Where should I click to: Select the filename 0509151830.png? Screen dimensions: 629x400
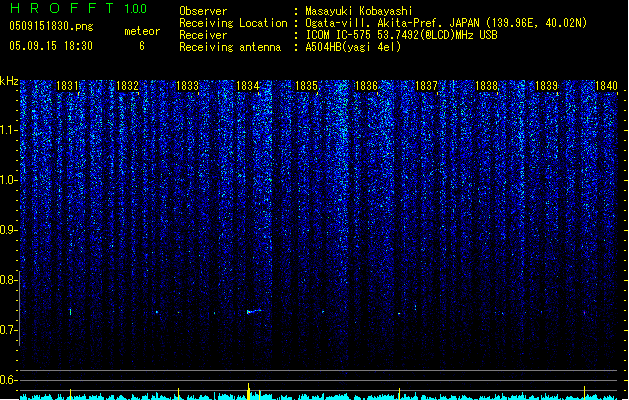click(x=51, y=26)
